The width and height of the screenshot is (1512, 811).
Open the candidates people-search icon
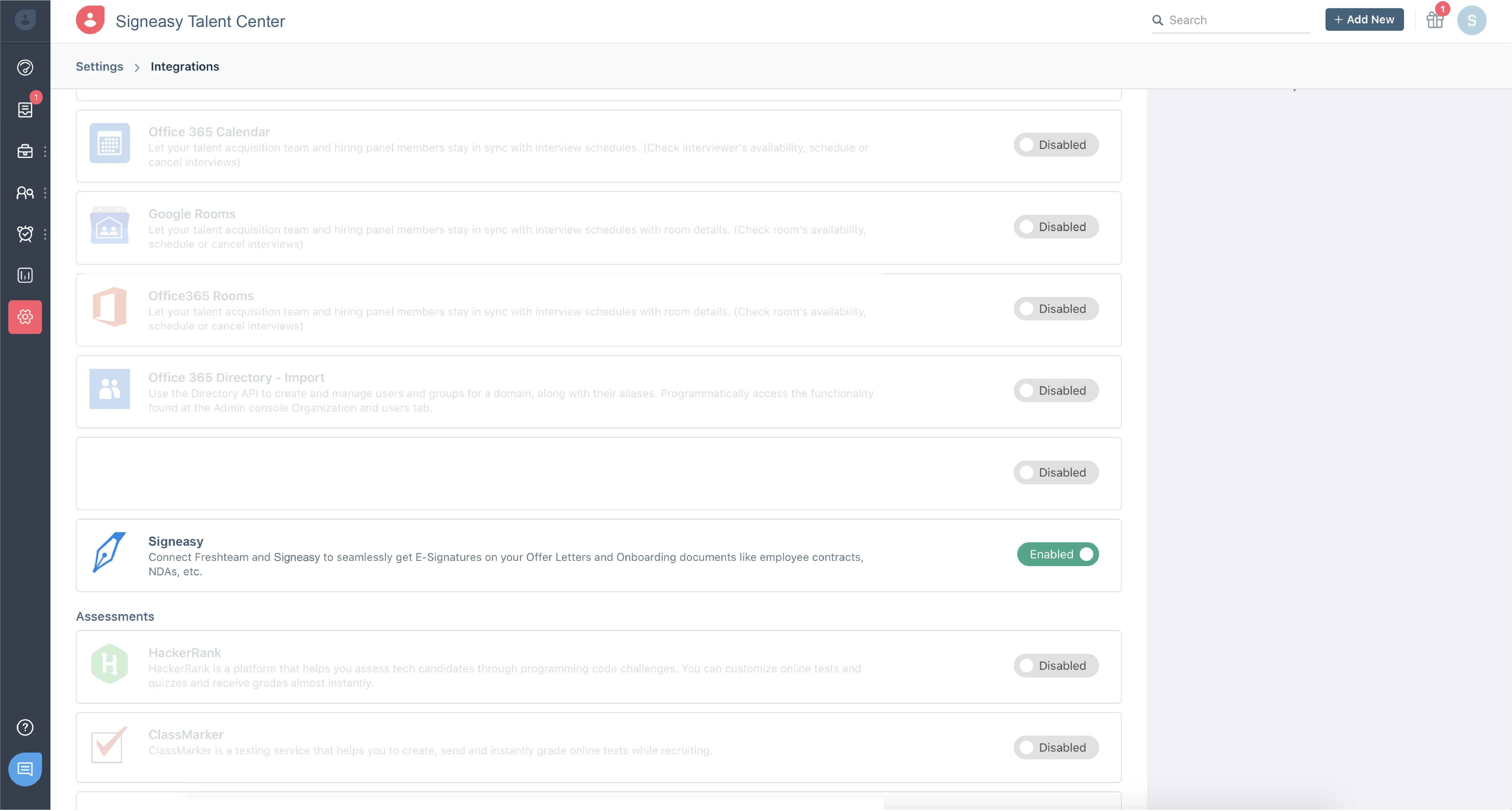[x=25, y=193]
